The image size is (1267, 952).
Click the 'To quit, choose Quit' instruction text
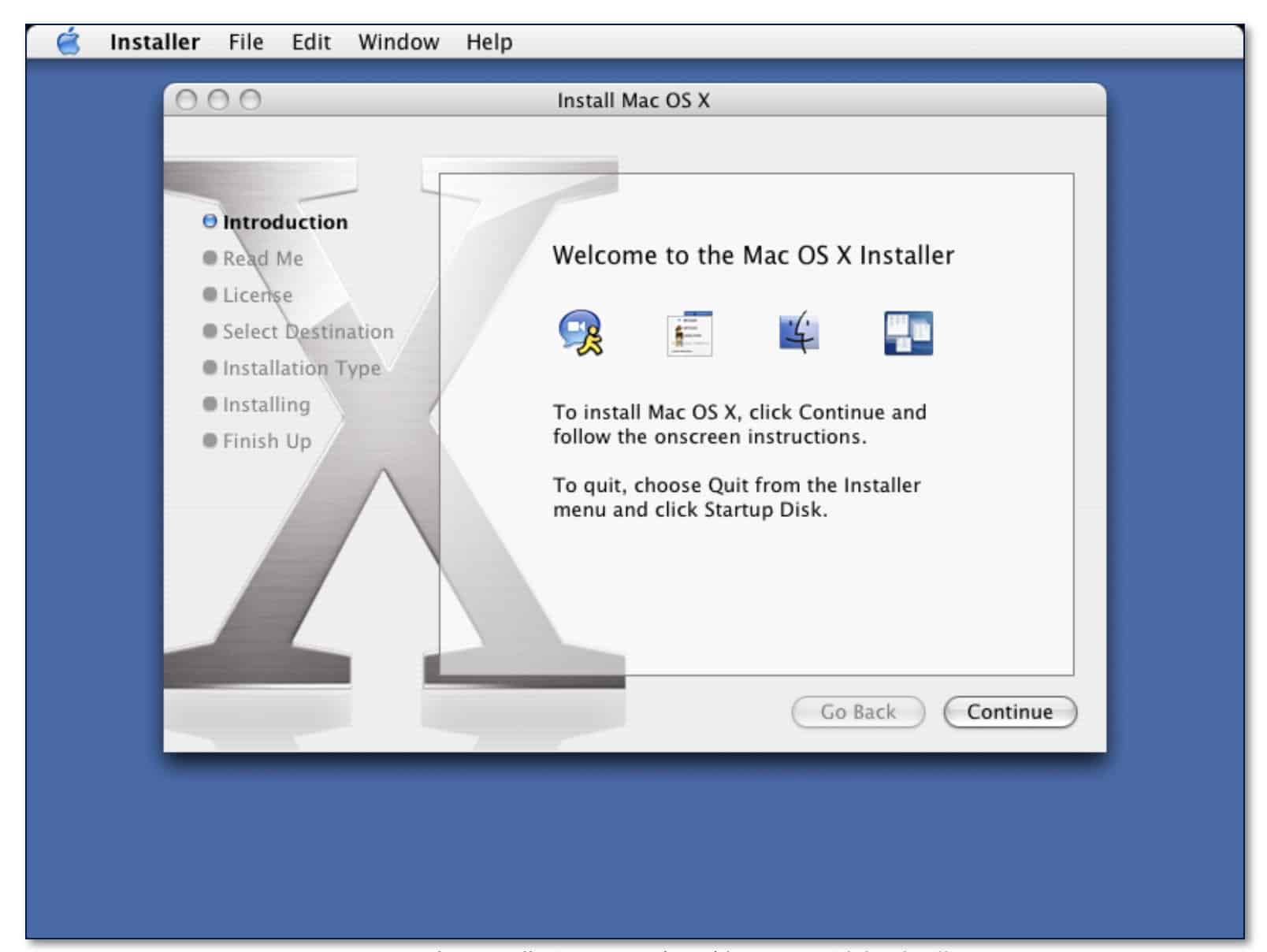click(737, 497)
